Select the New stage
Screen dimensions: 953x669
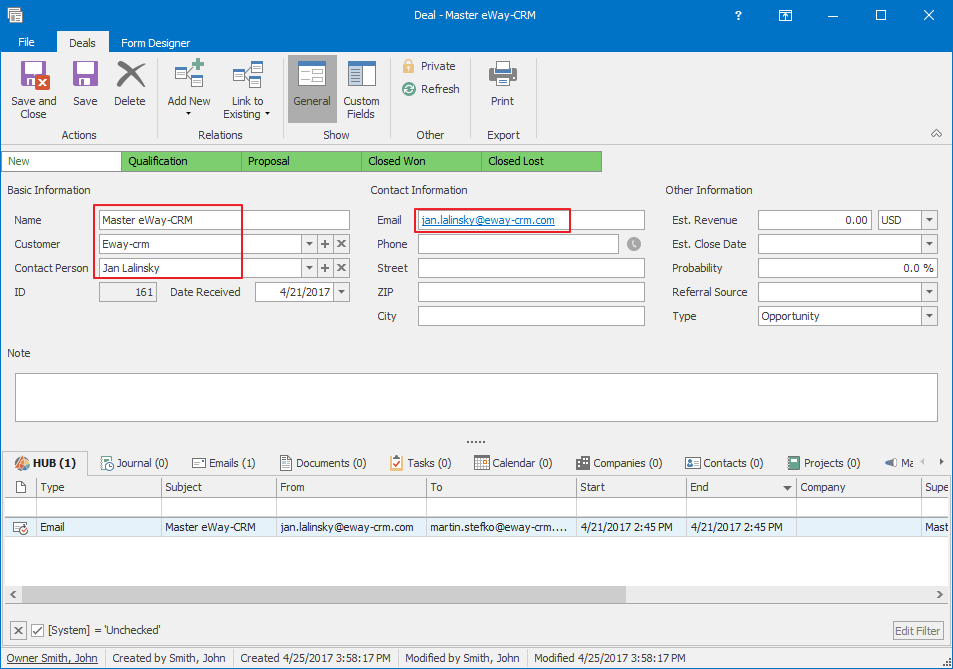click(61, 161)
